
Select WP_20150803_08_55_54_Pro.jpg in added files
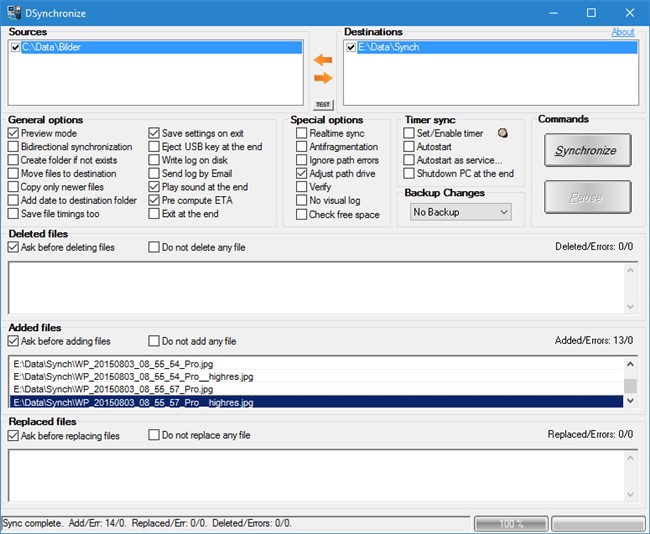(x=316, y=364)
